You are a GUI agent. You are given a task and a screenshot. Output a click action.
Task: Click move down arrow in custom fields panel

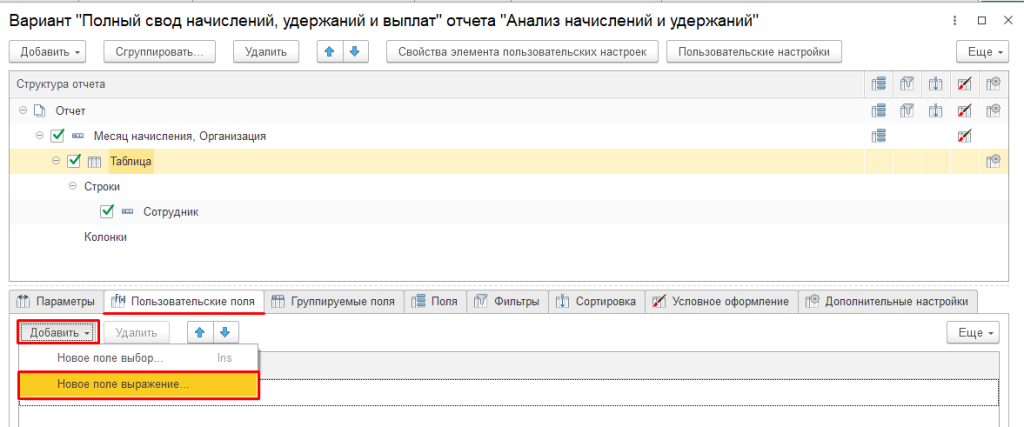click(226, 332)
